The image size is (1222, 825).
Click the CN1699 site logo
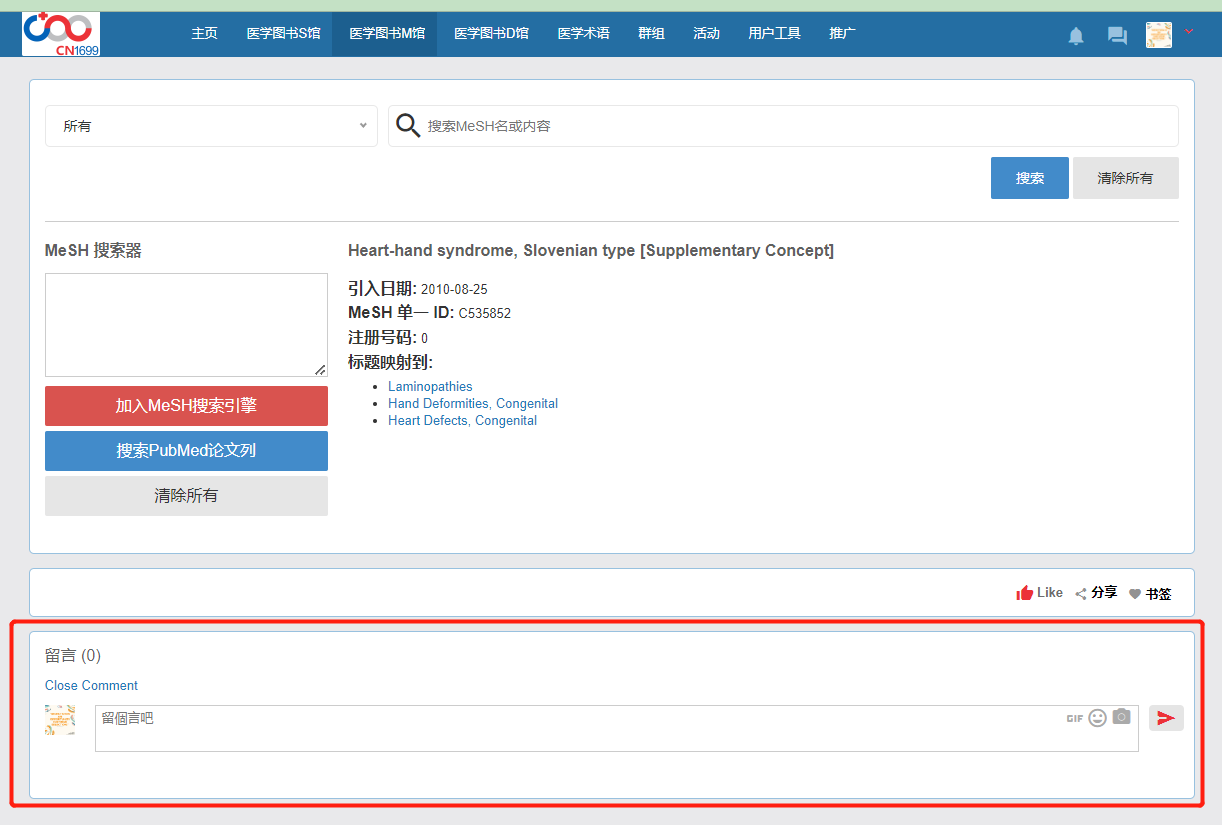[61, 34]
